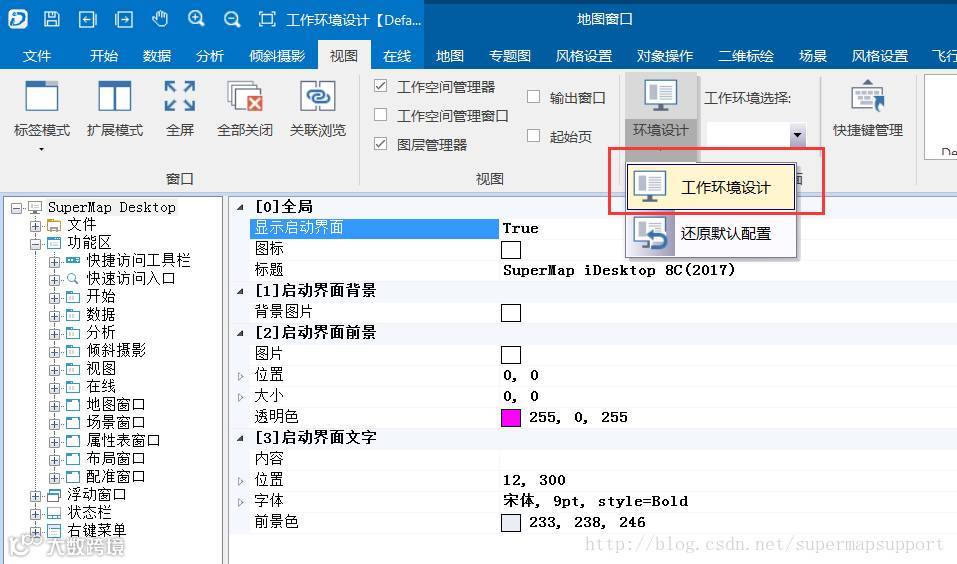The width and height of the screenshot is (957, 564).
Task: Expand the 浮动窗口 tree node
Action: click(x=35, y=496)
